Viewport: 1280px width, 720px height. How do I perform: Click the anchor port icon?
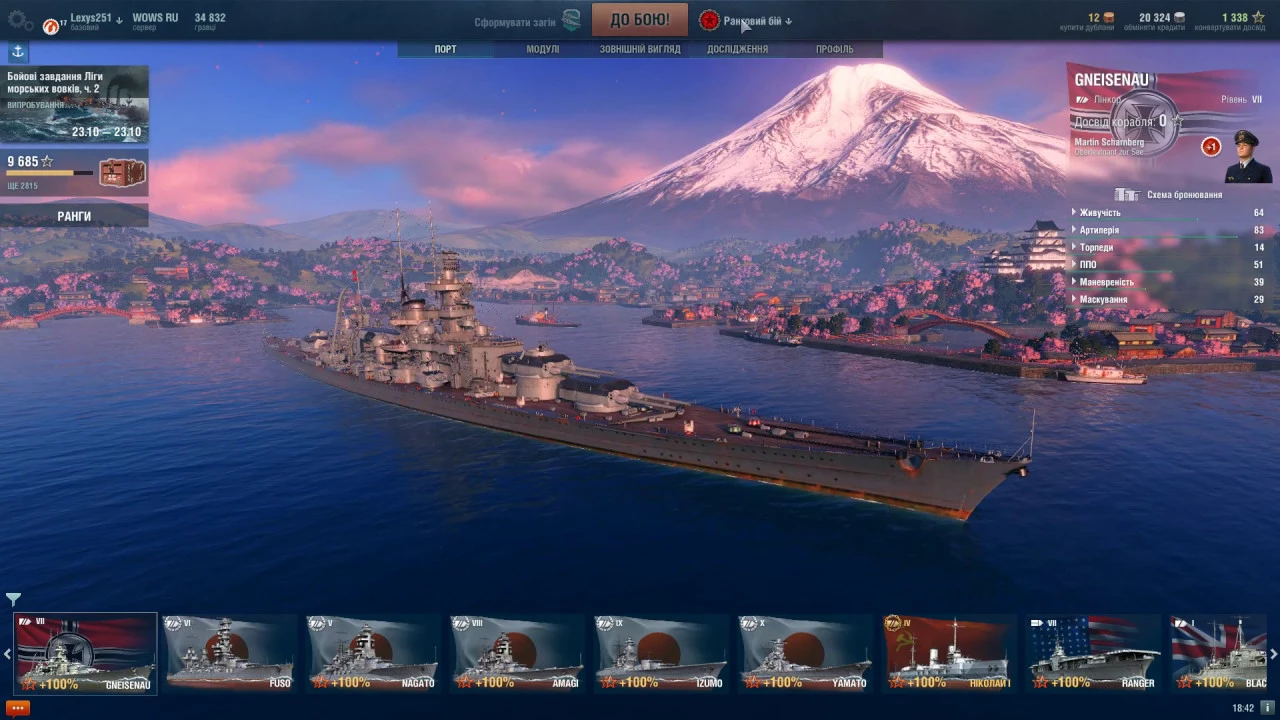(18, 52)
